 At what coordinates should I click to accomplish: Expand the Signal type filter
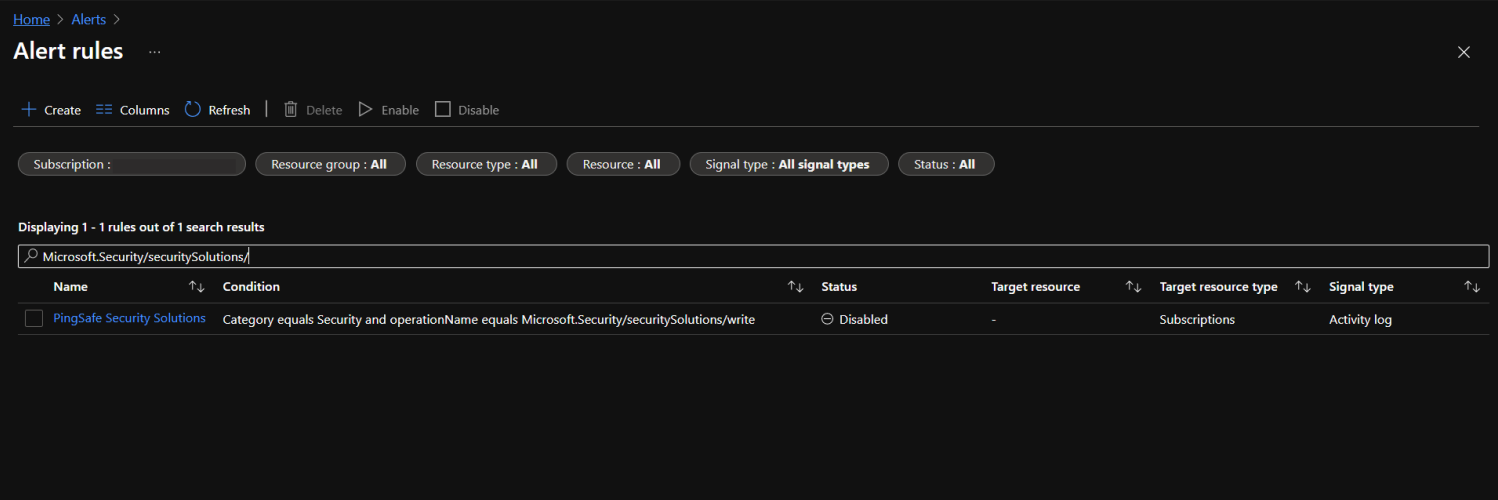(788, 164)
